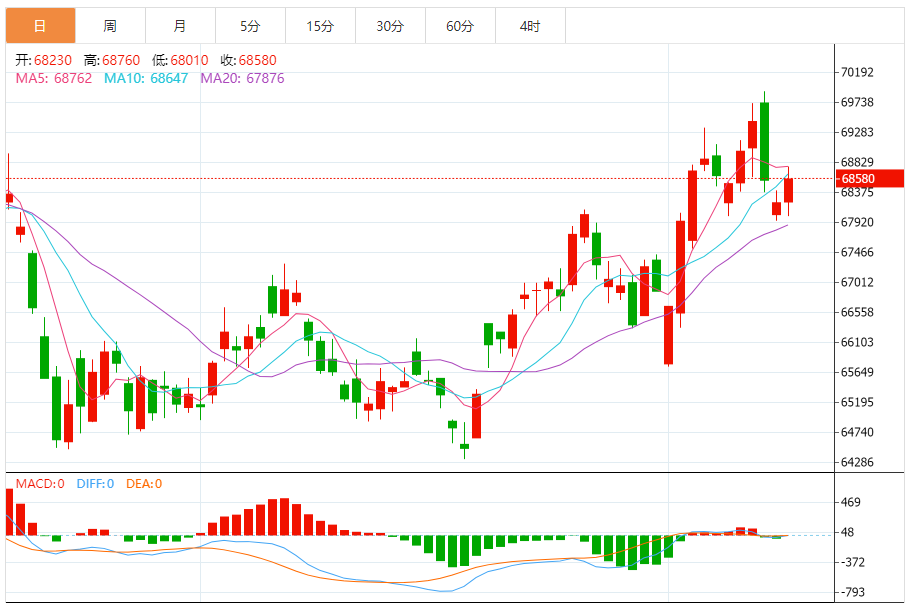
Task: Click the 64286 price axis label
Action: 857,462
